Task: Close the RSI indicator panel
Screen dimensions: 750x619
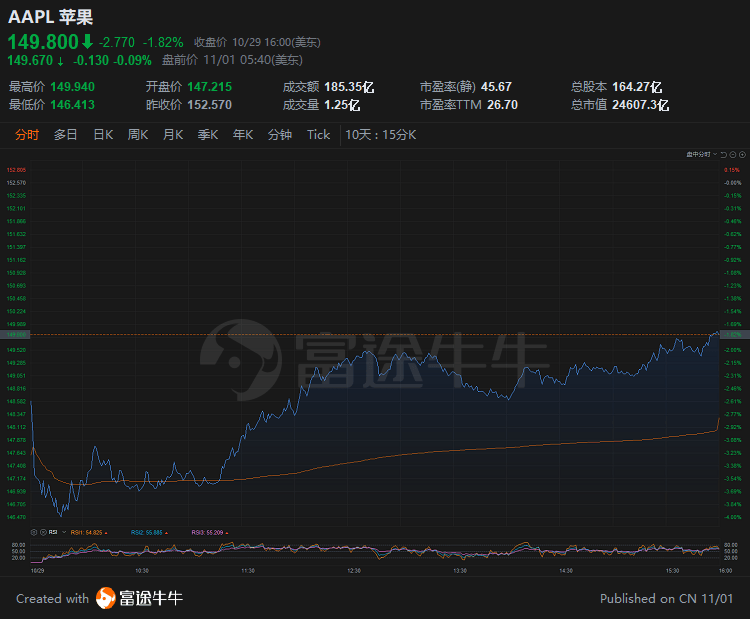Action: click(43, 532)
